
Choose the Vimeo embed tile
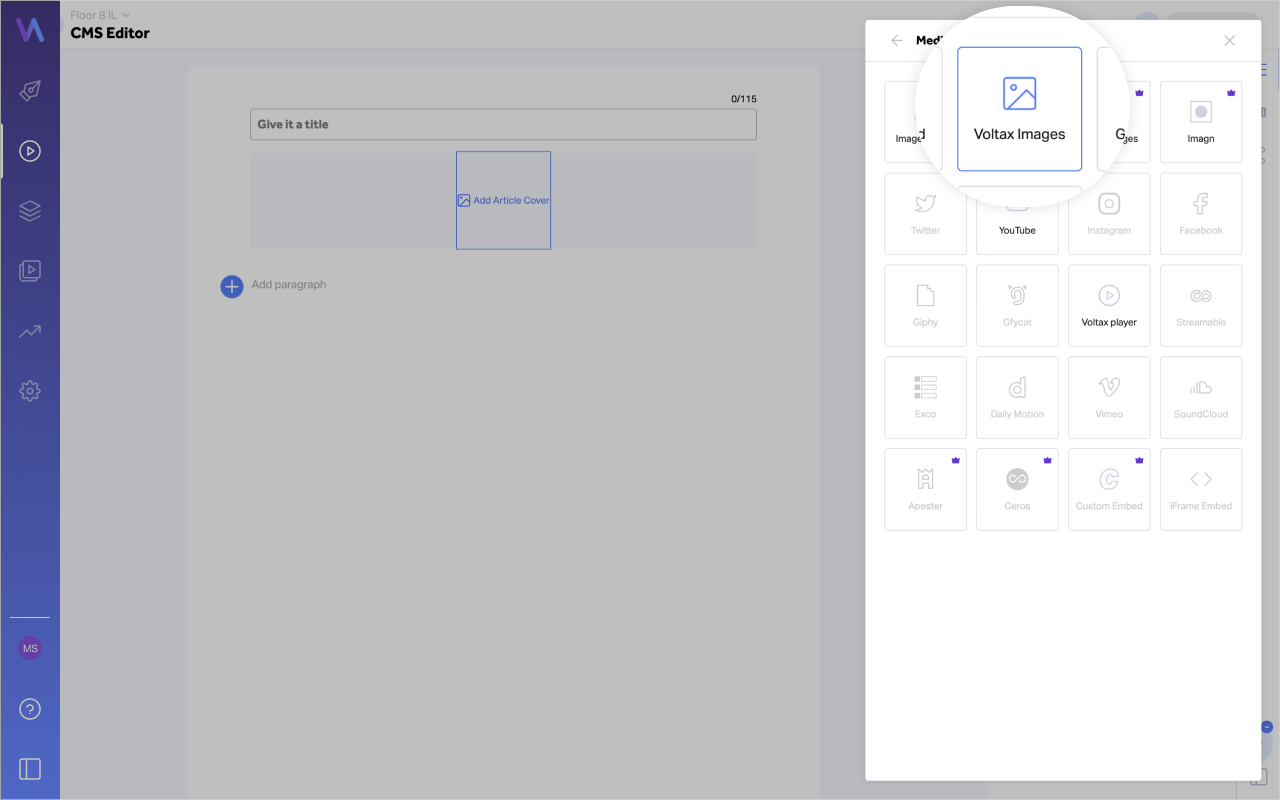tap(1109, 398)
